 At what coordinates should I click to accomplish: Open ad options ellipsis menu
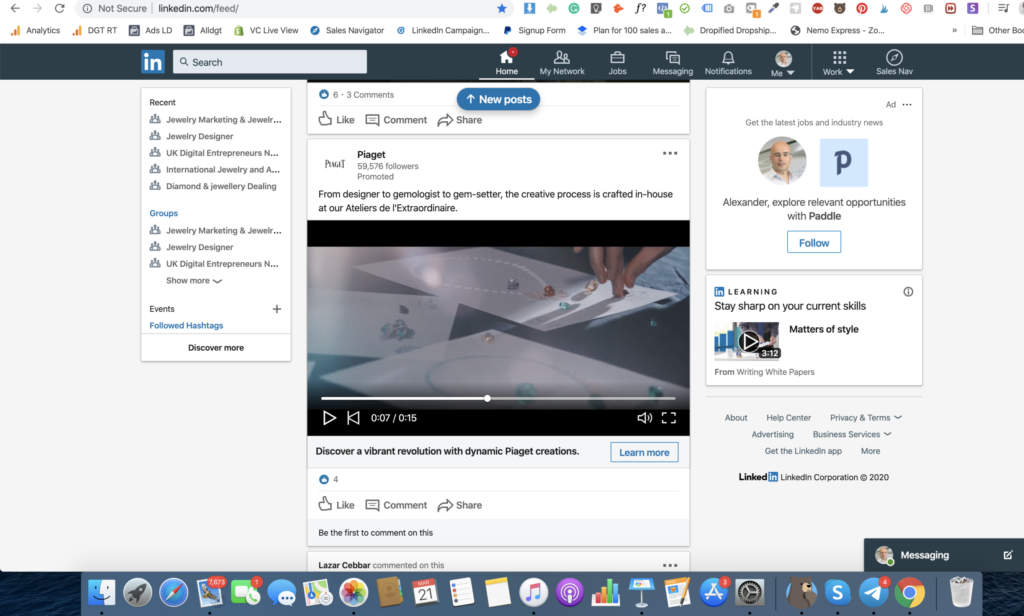[907, 105]
